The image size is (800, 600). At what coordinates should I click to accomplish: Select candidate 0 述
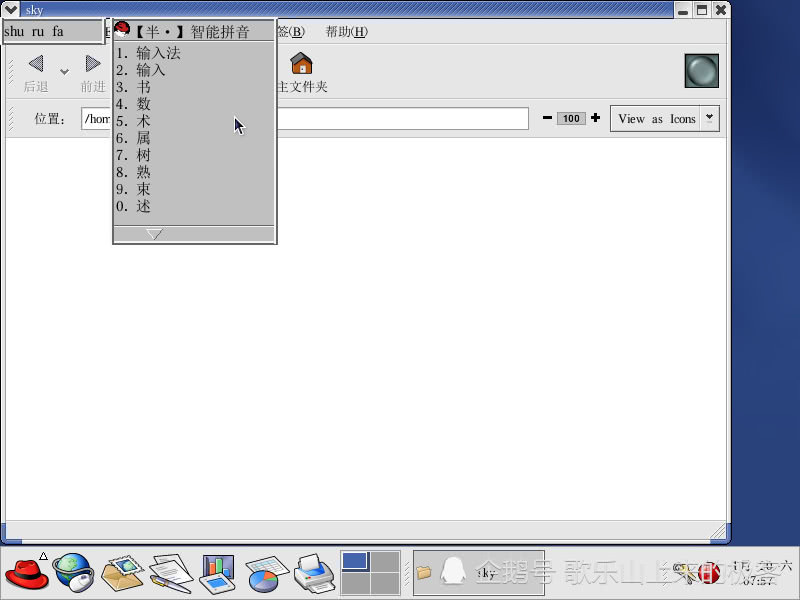133,206
